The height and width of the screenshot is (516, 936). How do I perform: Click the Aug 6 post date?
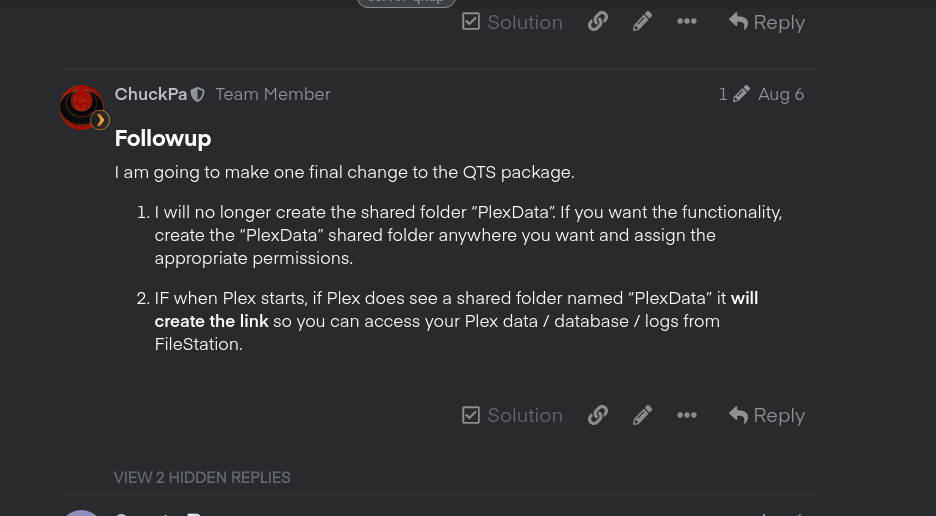(x=781, y=94)
